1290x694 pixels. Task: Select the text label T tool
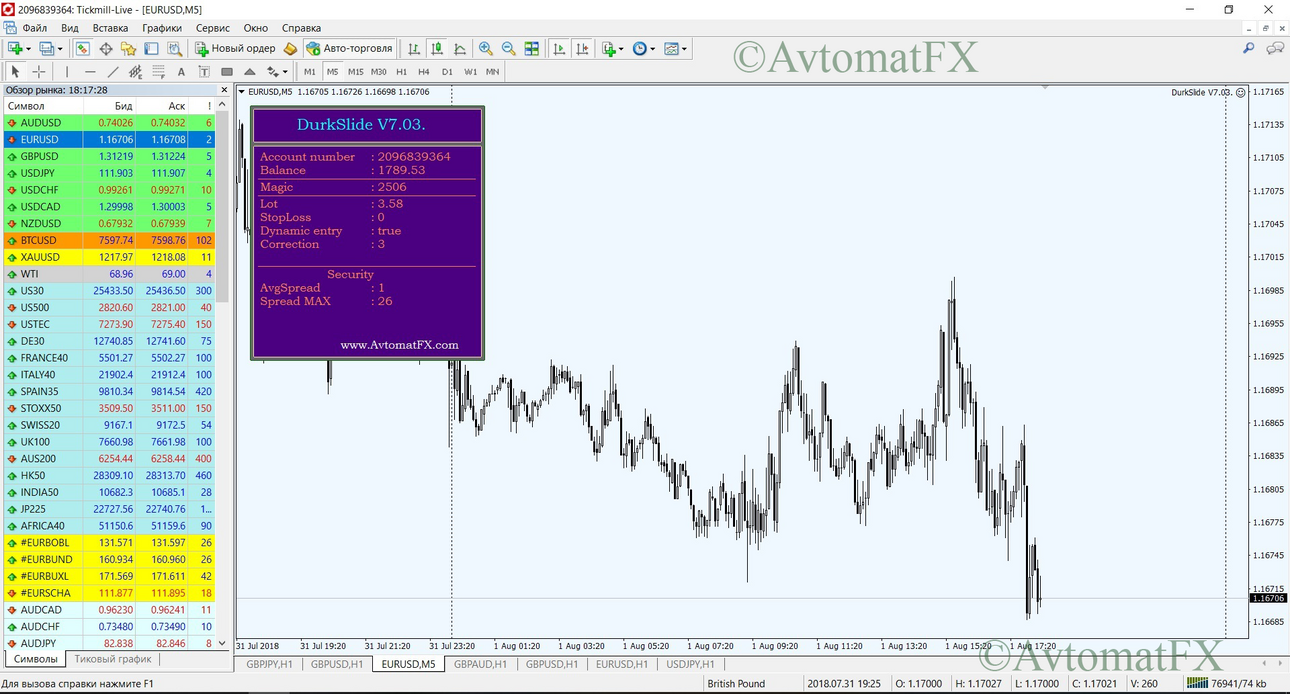pos(204,71)
